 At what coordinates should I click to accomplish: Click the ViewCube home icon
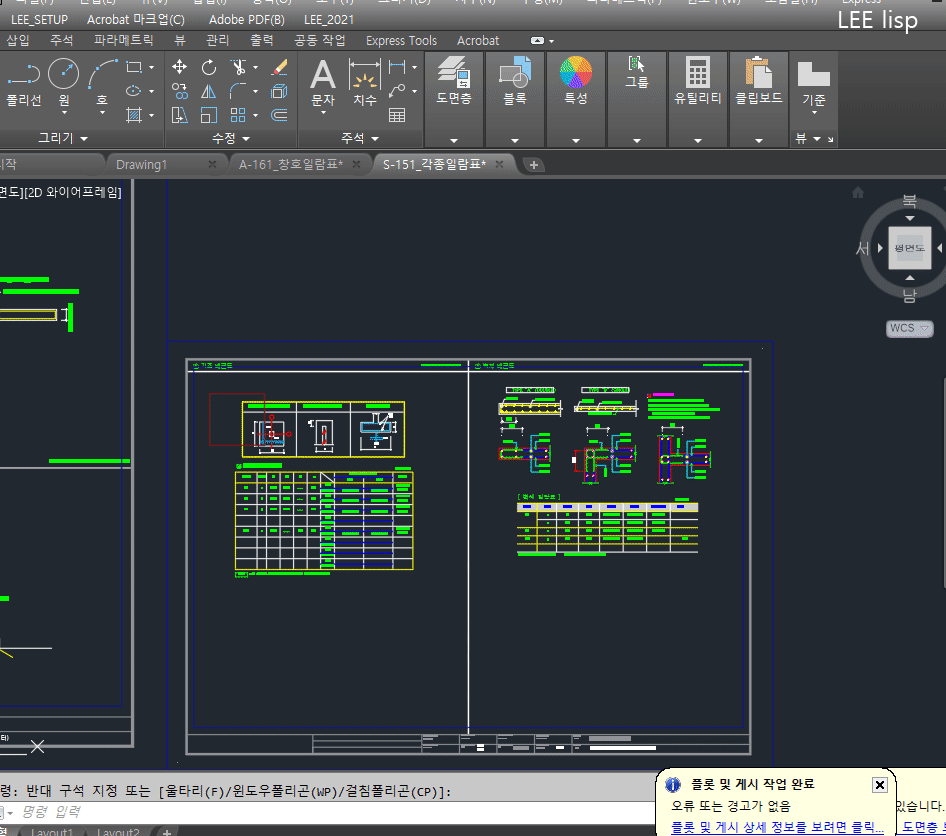pyautogui.click(x=857, y=192)
